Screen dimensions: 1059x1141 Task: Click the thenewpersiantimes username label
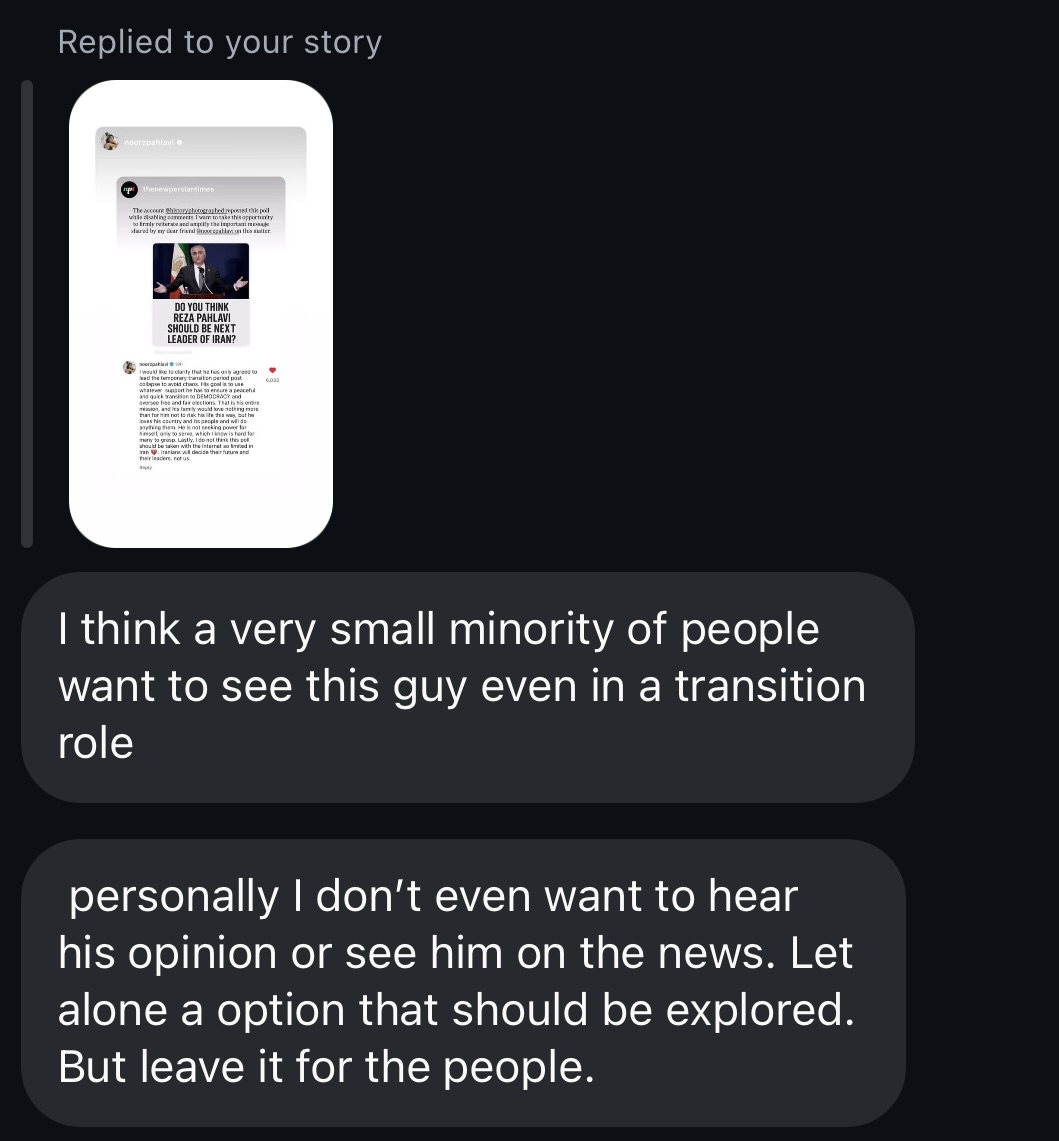point(178,189)
